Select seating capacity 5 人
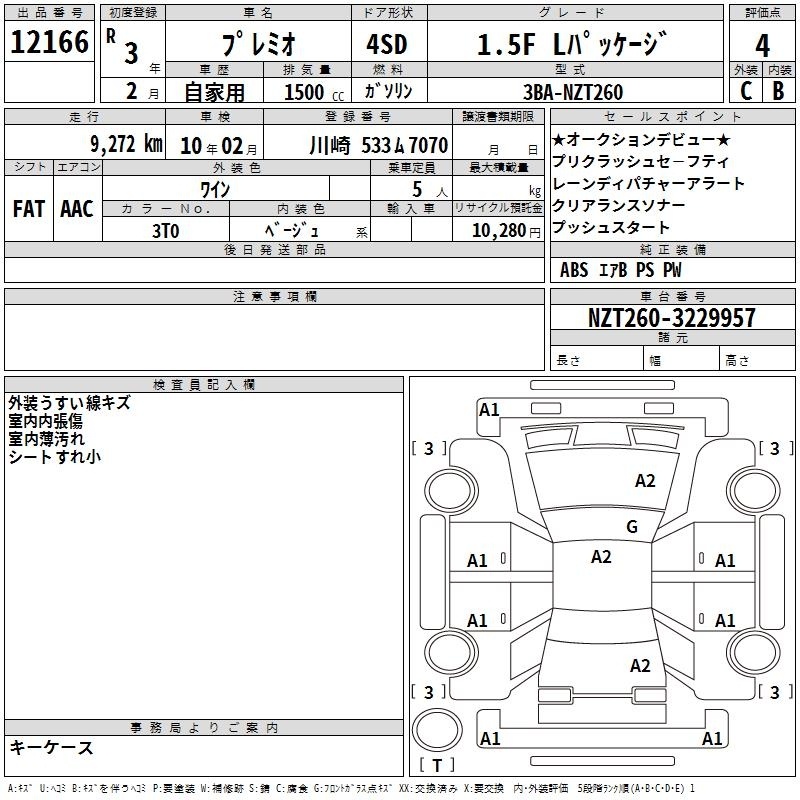 click(429, 190)
